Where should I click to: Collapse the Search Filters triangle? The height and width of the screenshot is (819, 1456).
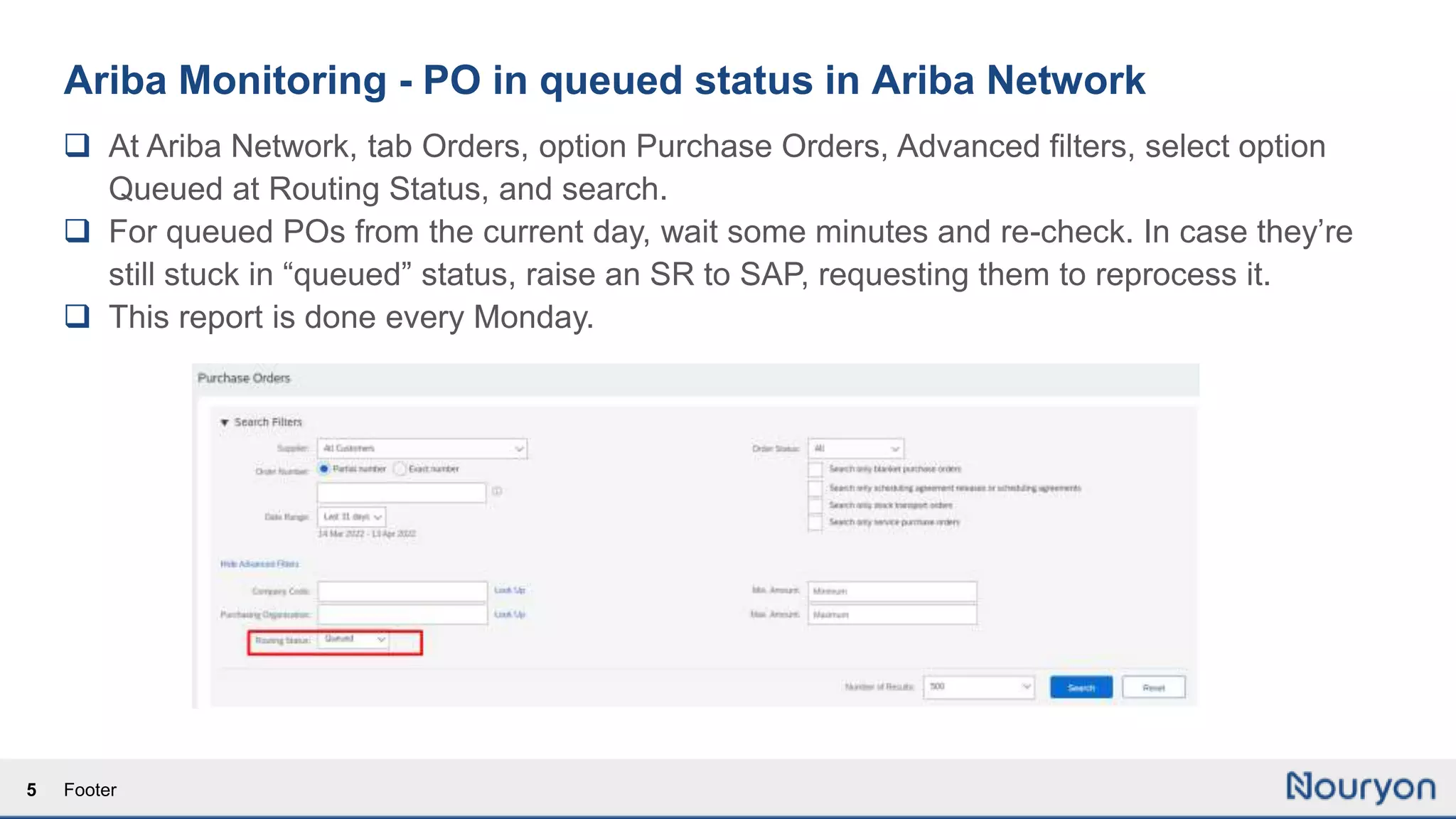point(225,422)
